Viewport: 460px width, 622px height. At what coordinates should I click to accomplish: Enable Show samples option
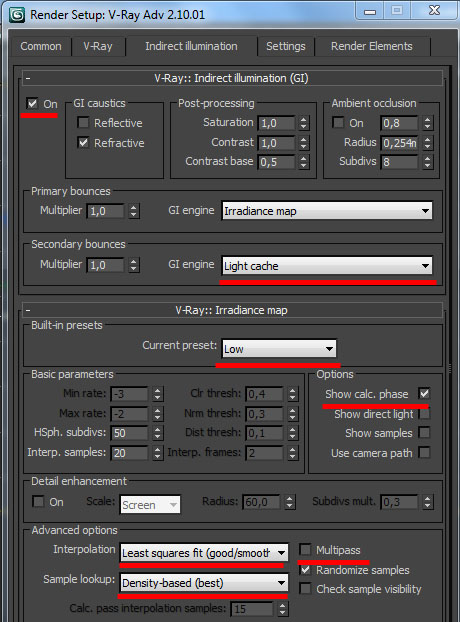coord(424,432)
